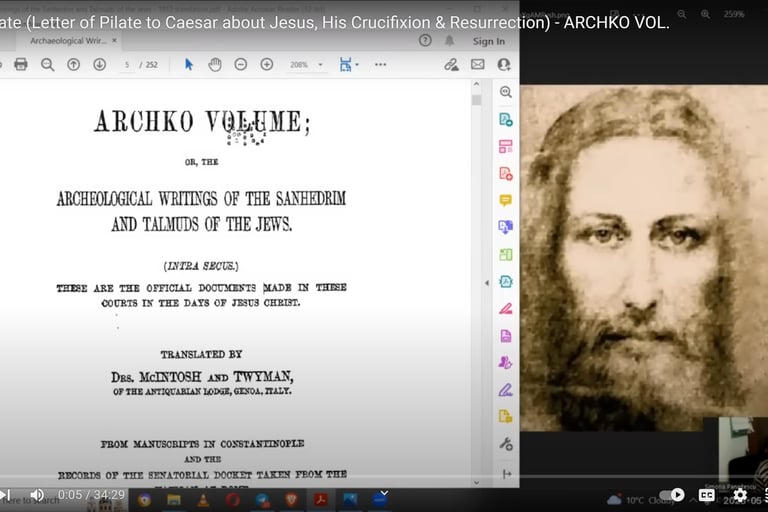Open the Export PDF tool in sidebar
Image resolution: width=768 pixels, height=512 pixels.
505,119
